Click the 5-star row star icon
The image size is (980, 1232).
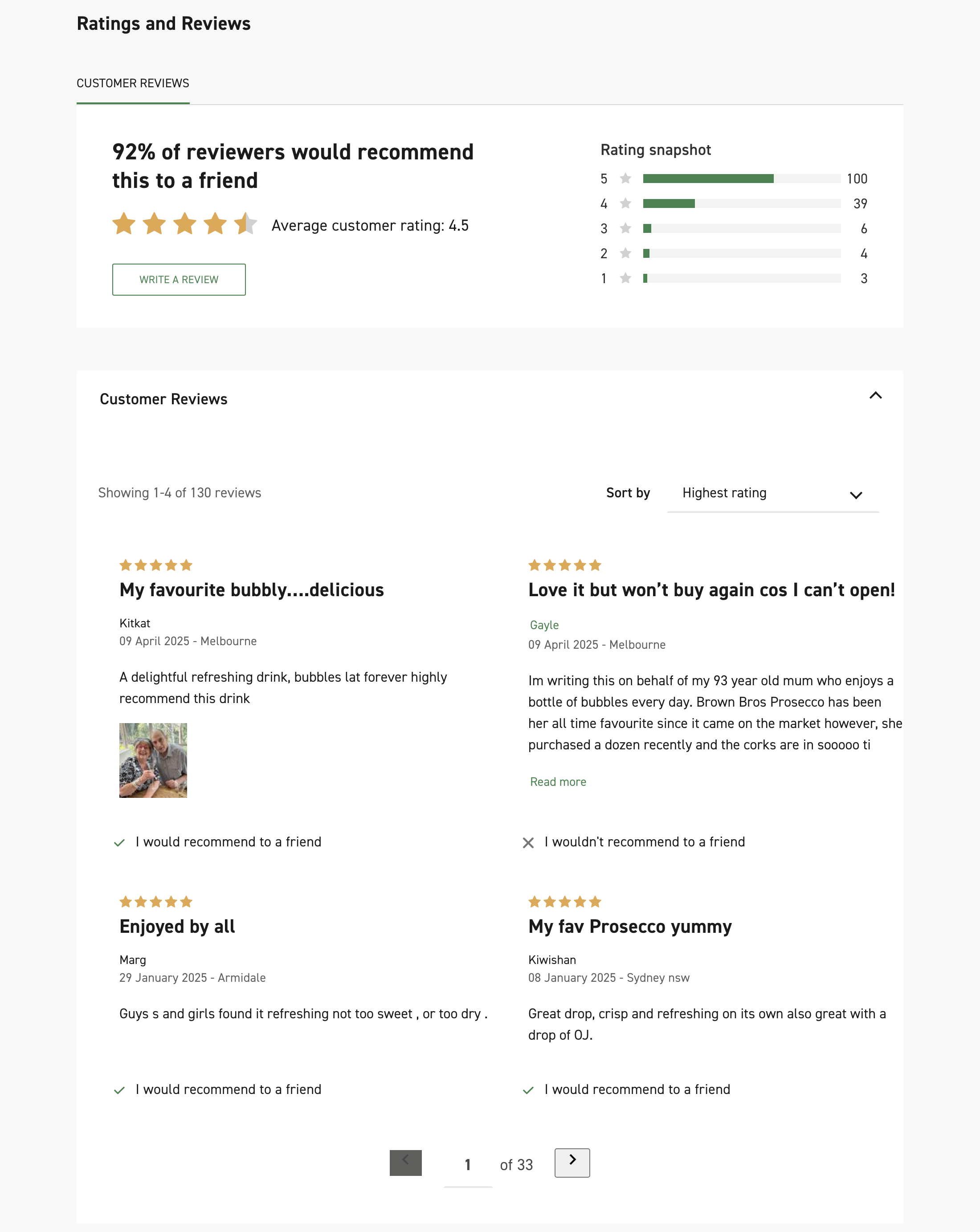pos(625,179)
